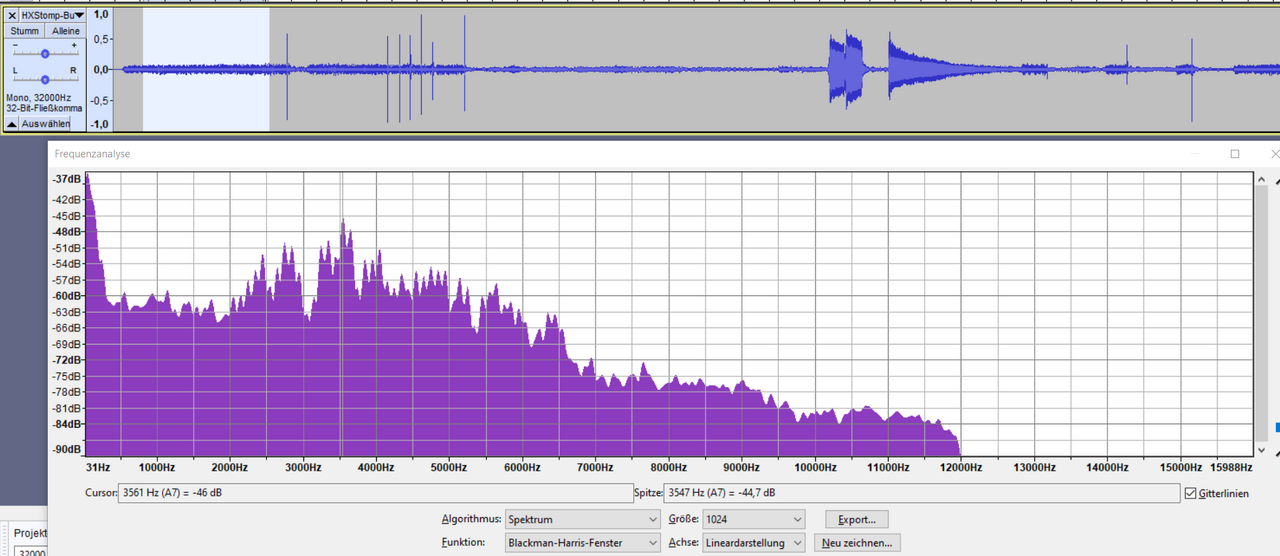1280x556 pixels.
Task: Open the Größe dropdown set to 1024
Action: click(754, 519)
